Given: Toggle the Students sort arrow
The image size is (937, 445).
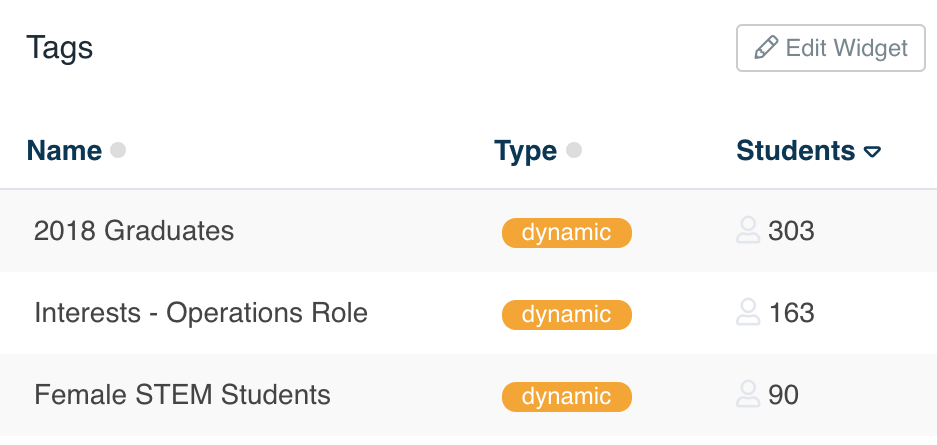Looking at the screenshot, I should [x=872, y=152].
